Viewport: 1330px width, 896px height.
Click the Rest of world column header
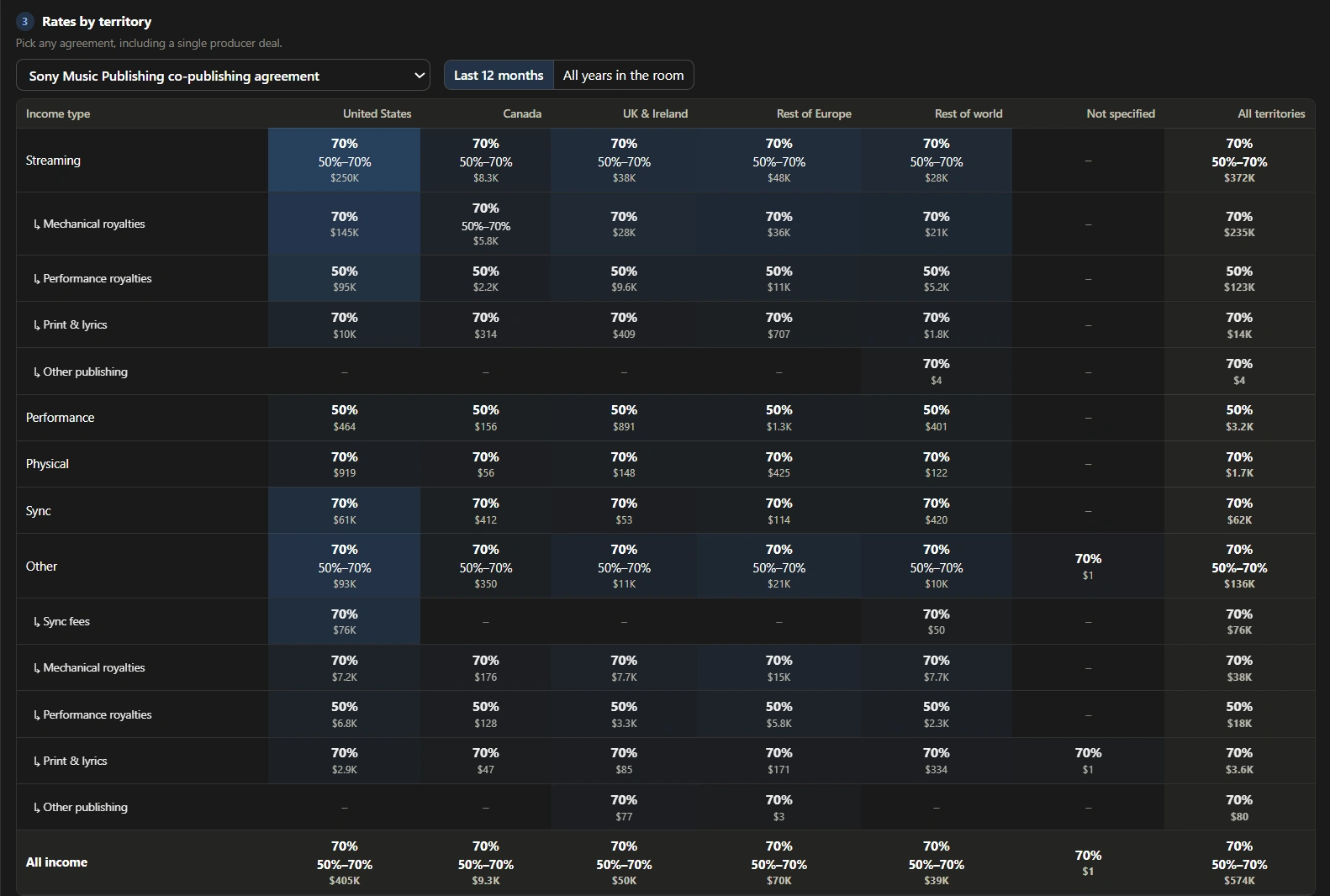tap(968, 113)
